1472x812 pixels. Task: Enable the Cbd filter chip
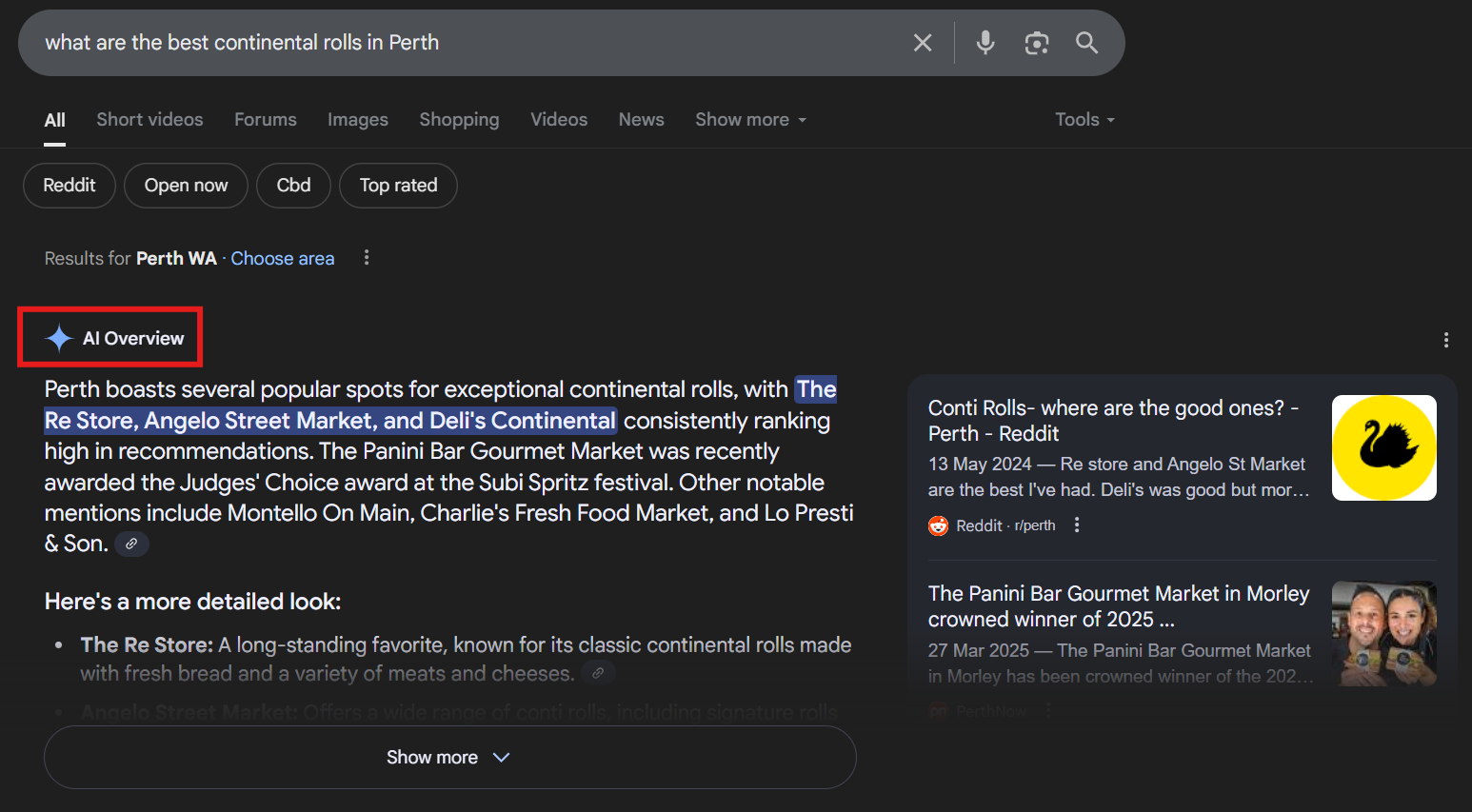293,186
